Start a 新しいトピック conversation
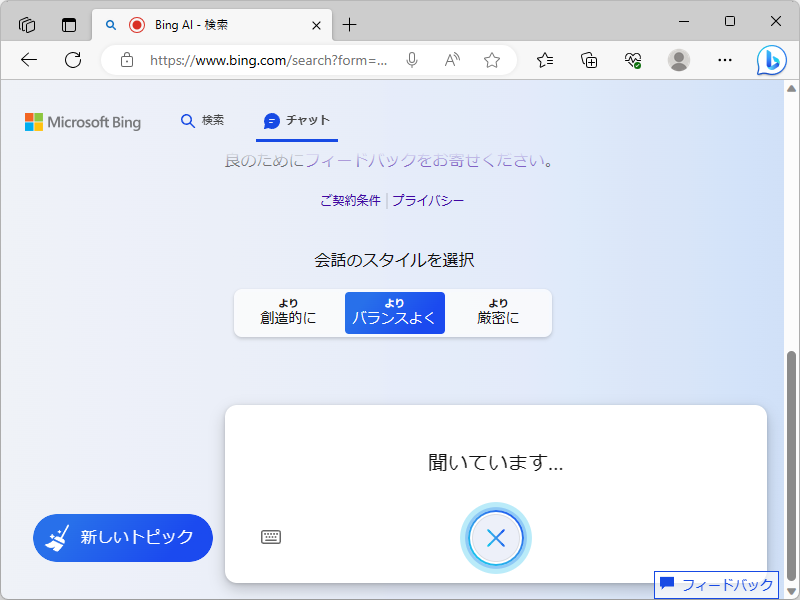Image resolution: width=800 pixels, height=600 pixels. 122,537
